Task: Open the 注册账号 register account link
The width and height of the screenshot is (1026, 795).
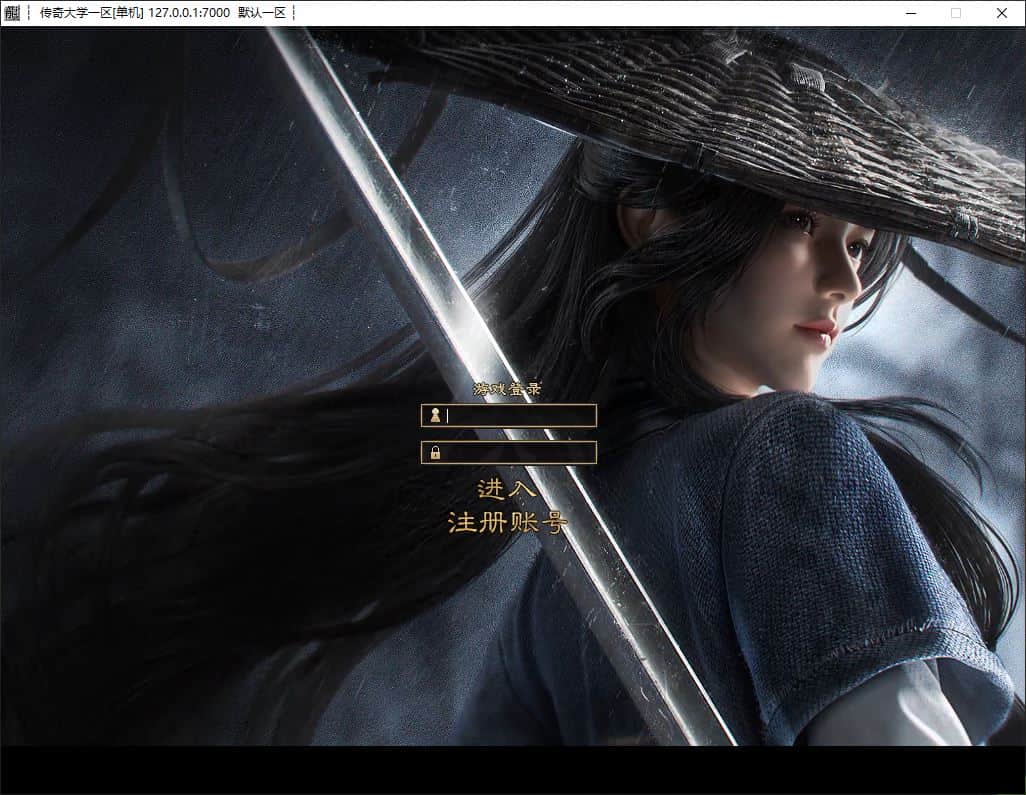Action: click(507, 523)
